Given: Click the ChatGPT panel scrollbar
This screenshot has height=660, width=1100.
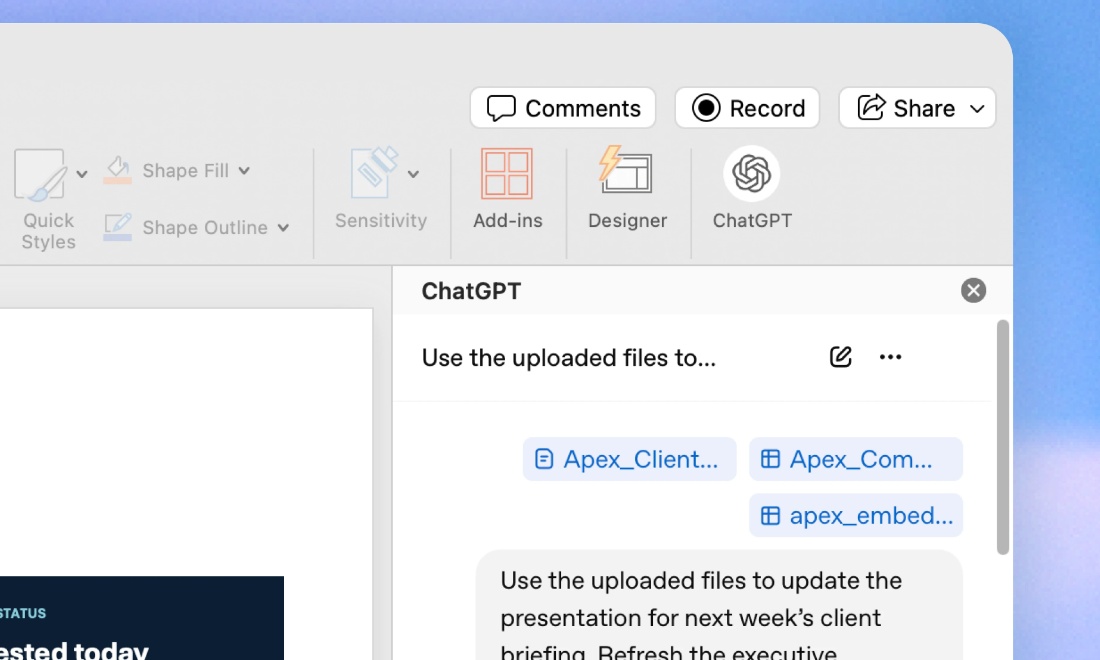Looking at the screenshot, I should (x=1003, y=438).
